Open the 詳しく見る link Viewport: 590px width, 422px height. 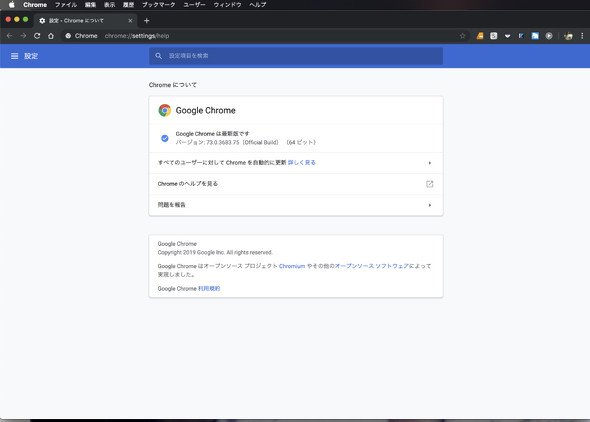tap(302, 162)
